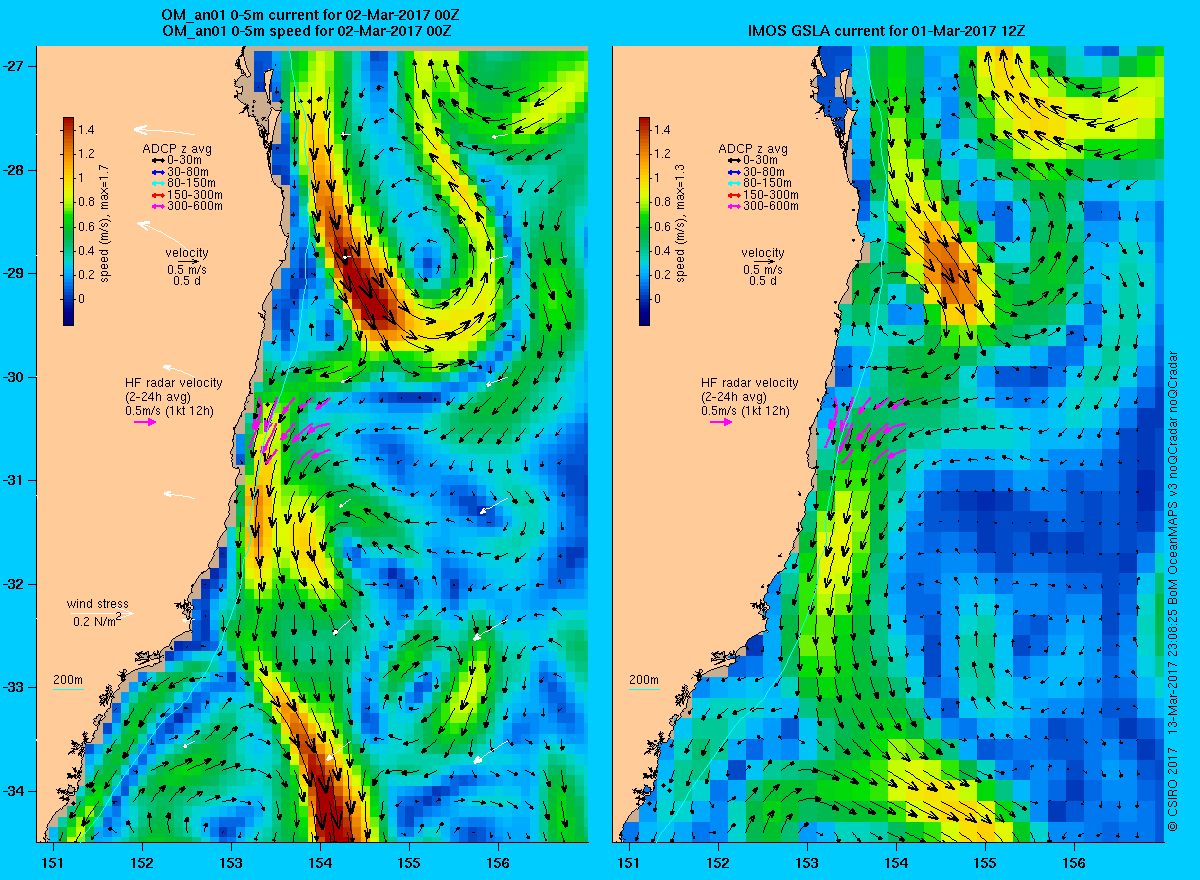Click the magenta HF radar scale arrow in IMOS GSLA map
This screenshot has width=1200, height=880.
click(x=721, y=422)
